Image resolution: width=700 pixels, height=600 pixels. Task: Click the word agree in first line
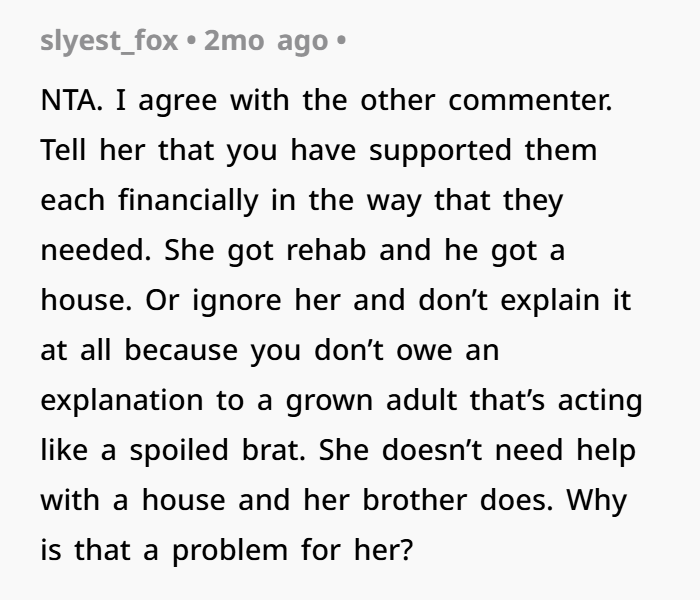(178, 100)
